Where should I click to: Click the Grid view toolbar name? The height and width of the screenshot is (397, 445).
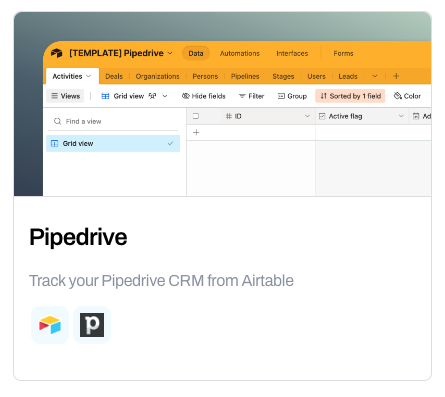click(129, 96)
